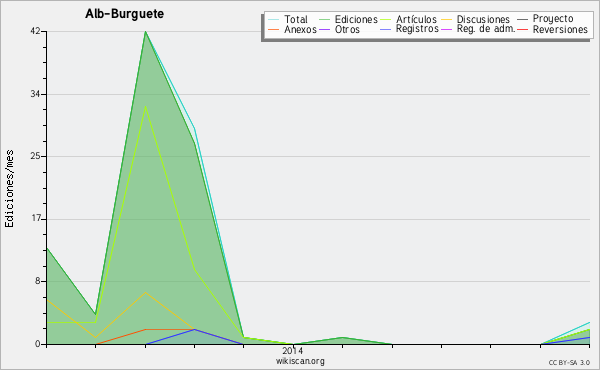Click the Reversiones legend label
The height and width of the screenshot is (370, 600).
pos(560,29)
